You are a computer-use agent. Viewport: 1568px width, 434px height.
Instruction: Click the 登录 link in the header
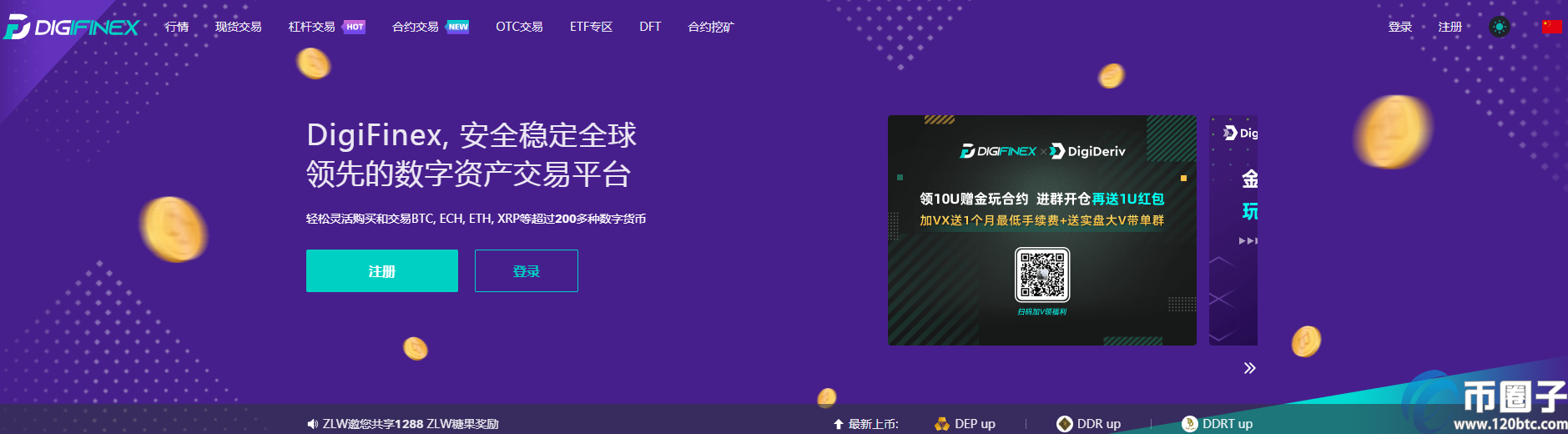1399,27
